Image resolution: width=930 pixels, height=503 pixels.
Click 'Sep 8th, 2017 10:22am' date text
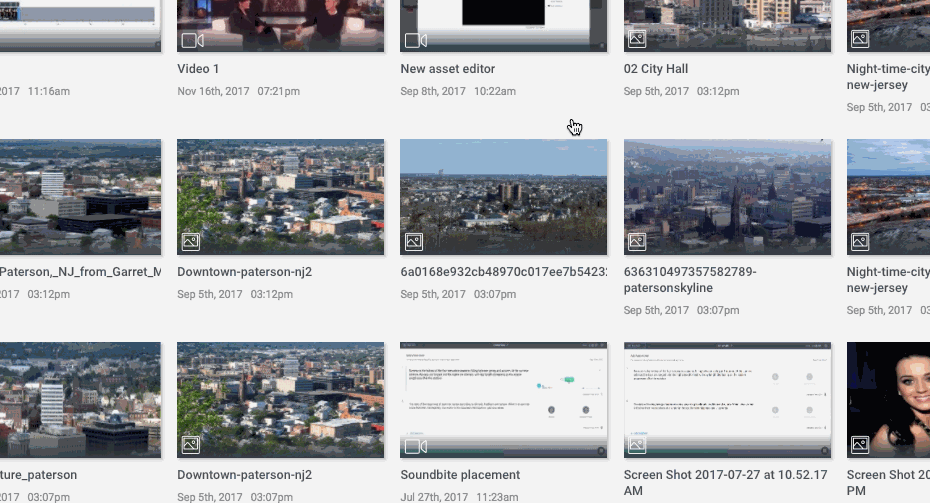pyautogui.click(x=458, y=91)
